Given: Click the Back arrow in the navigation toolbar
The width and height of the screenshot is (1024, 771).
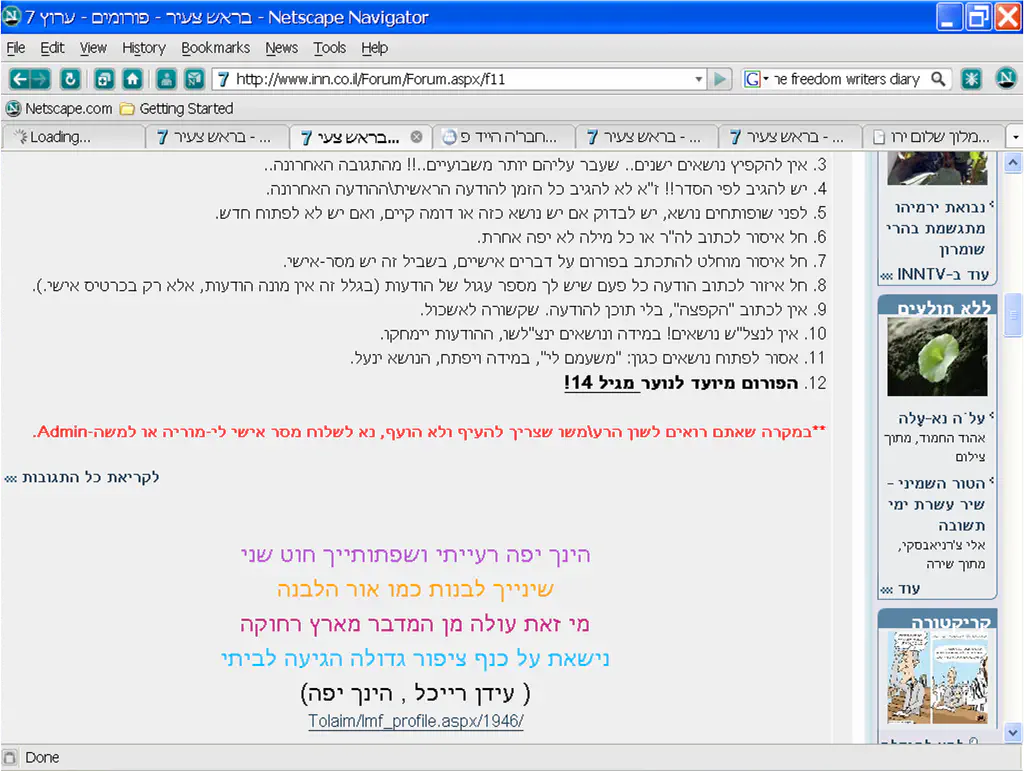Looking at the screenshot, I should [20, 79].
